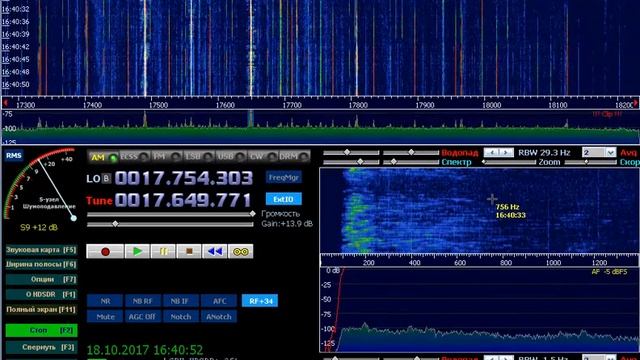Click the RMS meter mode button
Screen dimensions: 640x360
[14, 156]
